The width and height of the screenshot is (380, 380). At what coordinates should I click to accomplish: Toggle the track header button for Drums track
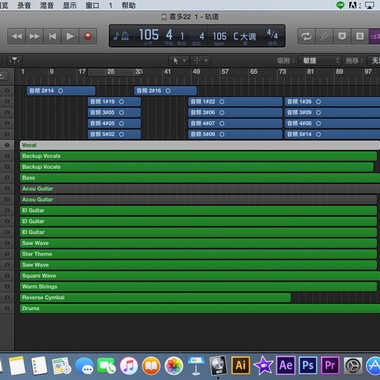pyautogui.click(x=7, y=308)
